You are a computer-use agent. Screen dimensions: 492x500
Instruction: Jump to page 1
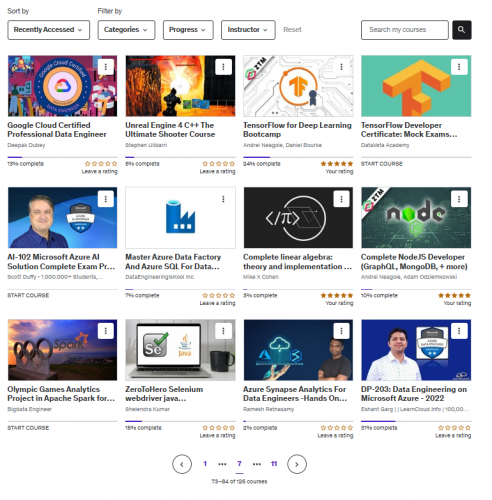click(x=205, y=464)
